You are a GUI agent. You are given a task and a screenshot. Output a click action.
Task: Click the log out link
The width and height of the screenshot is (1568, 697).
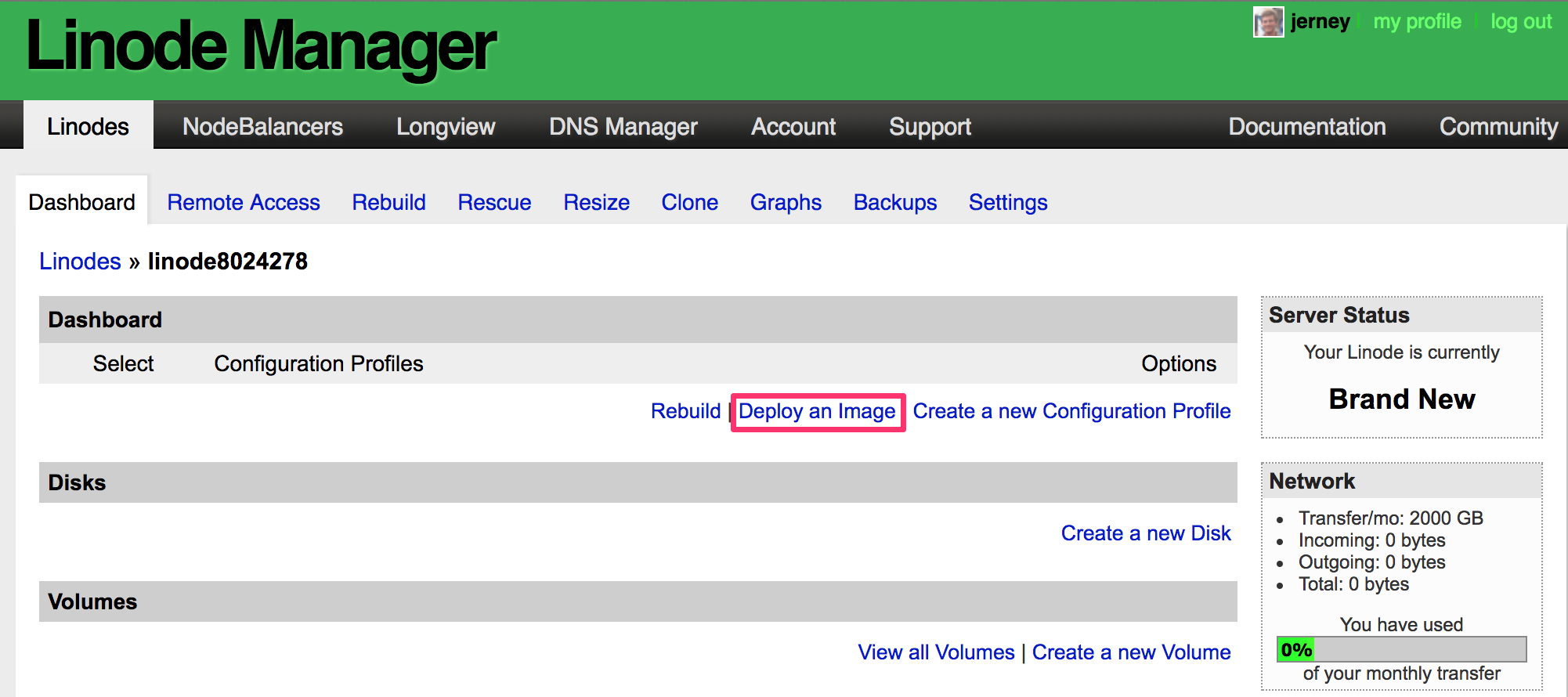1521,22
